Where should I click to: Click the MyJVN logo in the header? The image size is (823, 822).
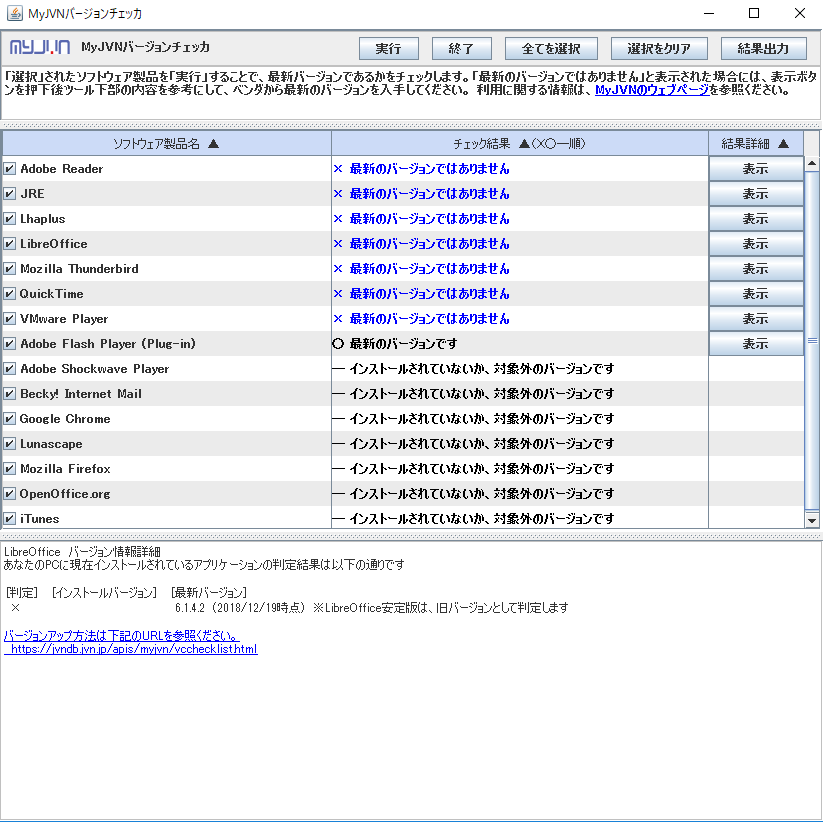pos(40,48)
